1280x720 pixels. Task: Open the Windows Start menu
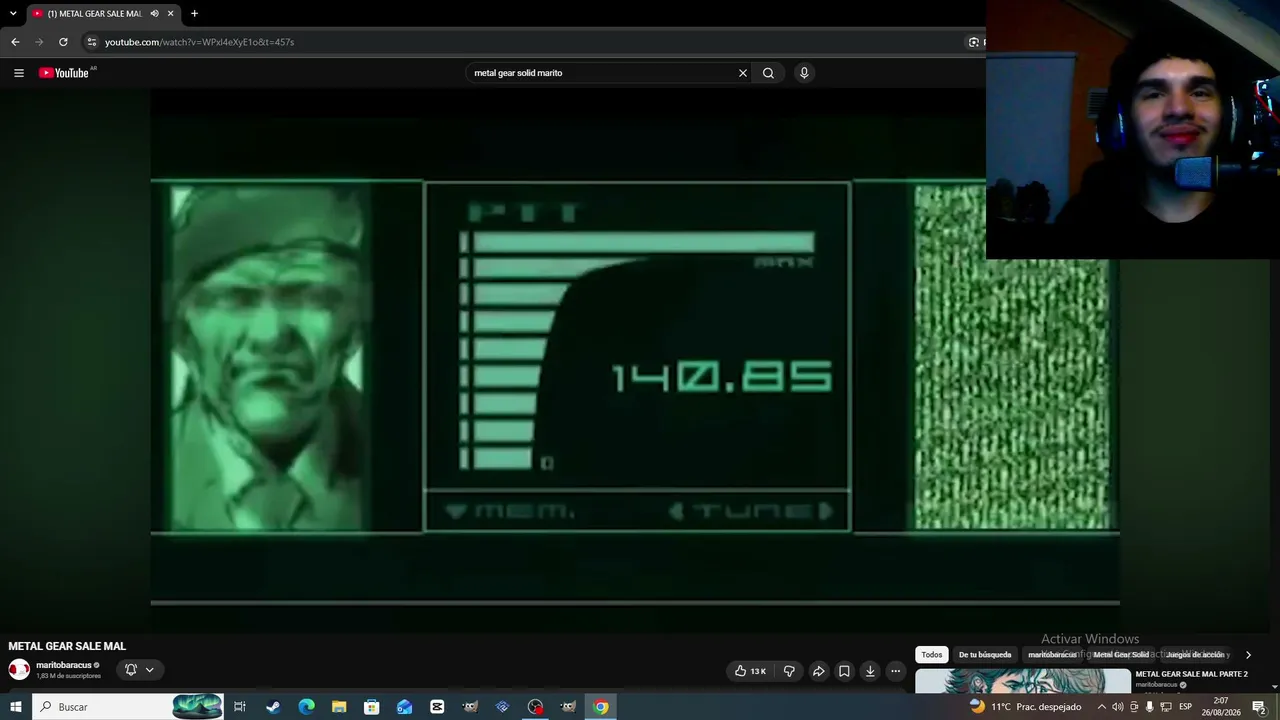click(x=15, y=707)
